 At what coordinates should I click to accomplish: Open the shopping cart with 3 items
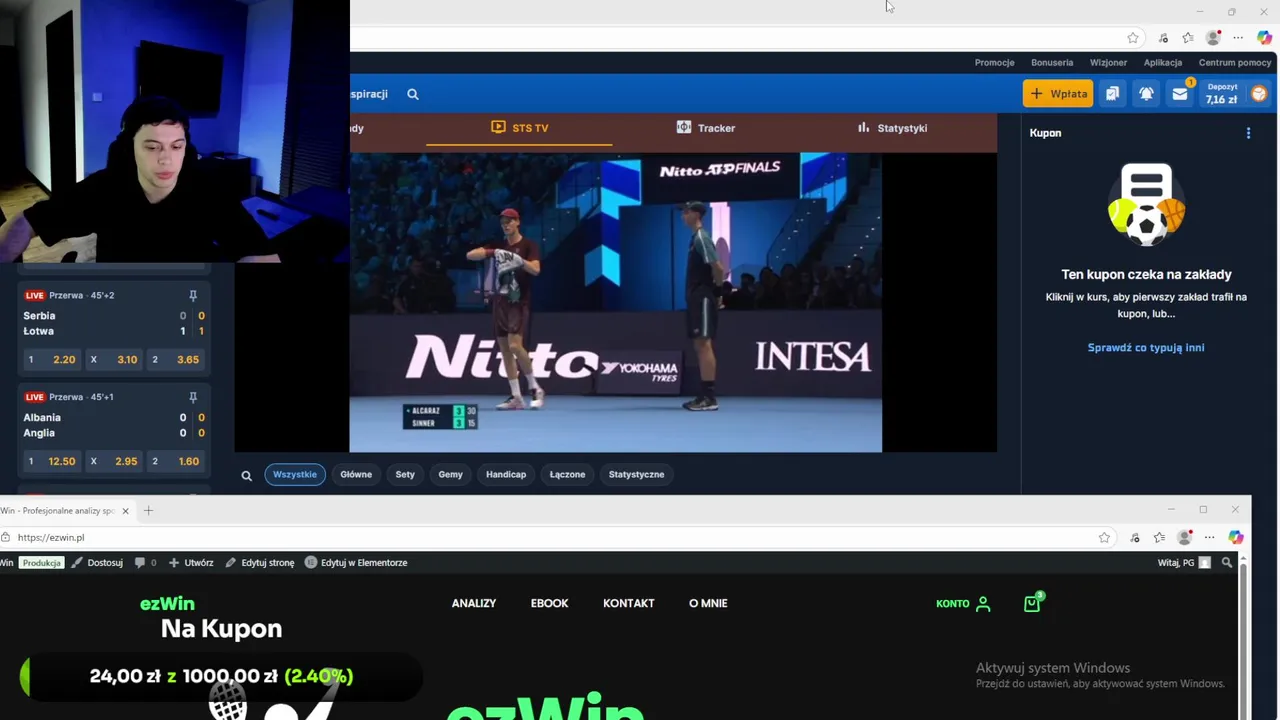1032,603
